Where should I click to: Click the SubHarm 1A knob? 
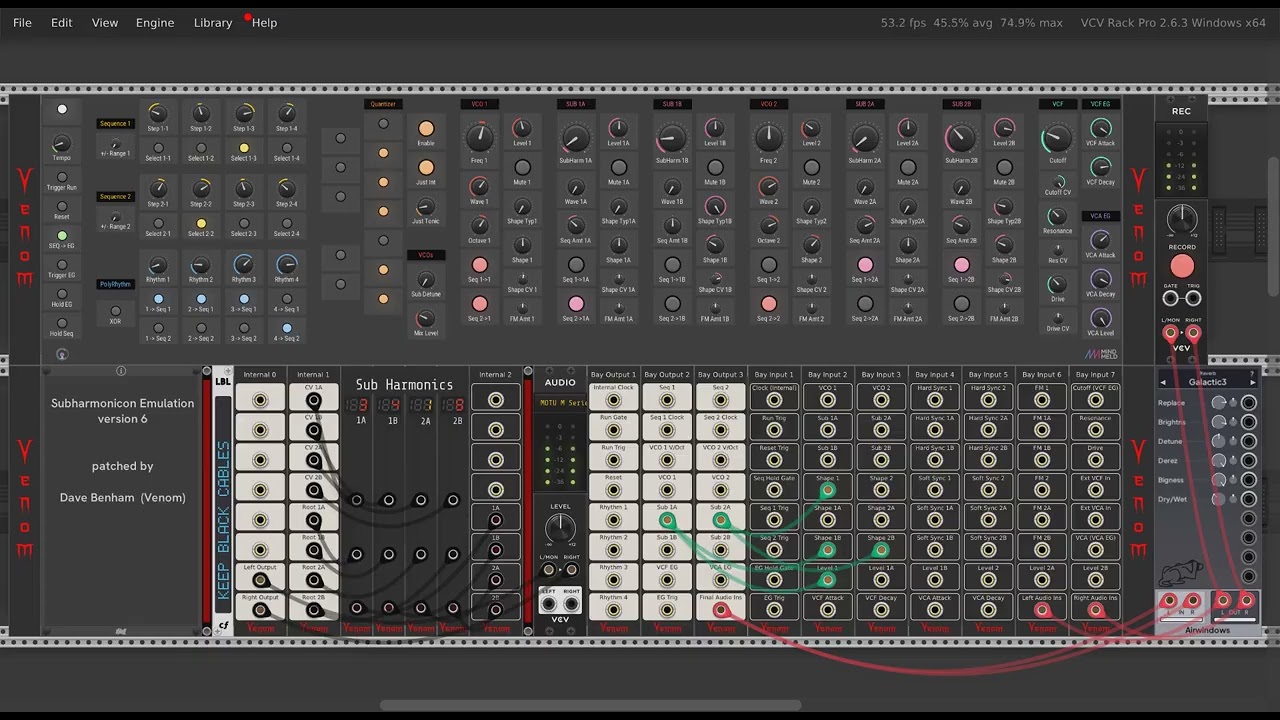[575, 139]
